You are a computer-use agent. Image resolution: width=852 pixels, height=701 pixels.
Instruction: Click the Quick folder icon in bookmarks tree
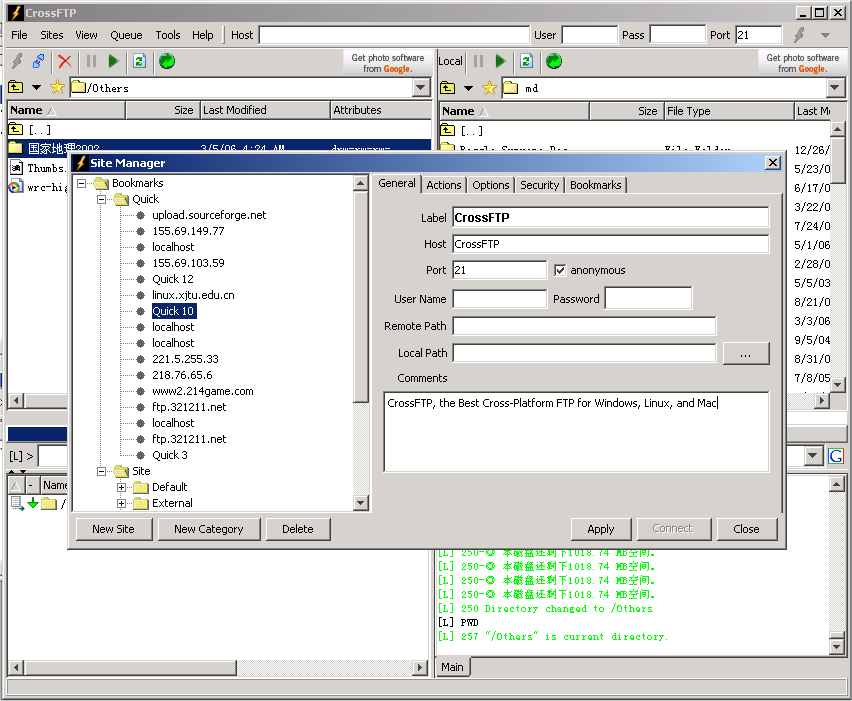pos(121,199)
